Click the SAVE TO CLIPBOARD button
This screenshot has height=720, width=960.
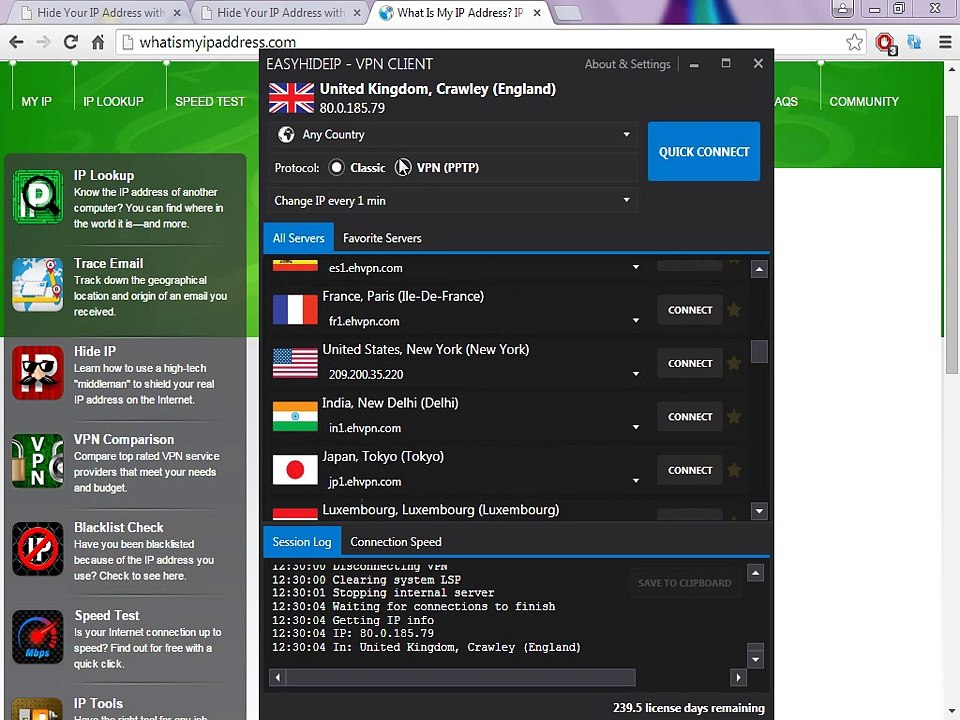(684, 583)
